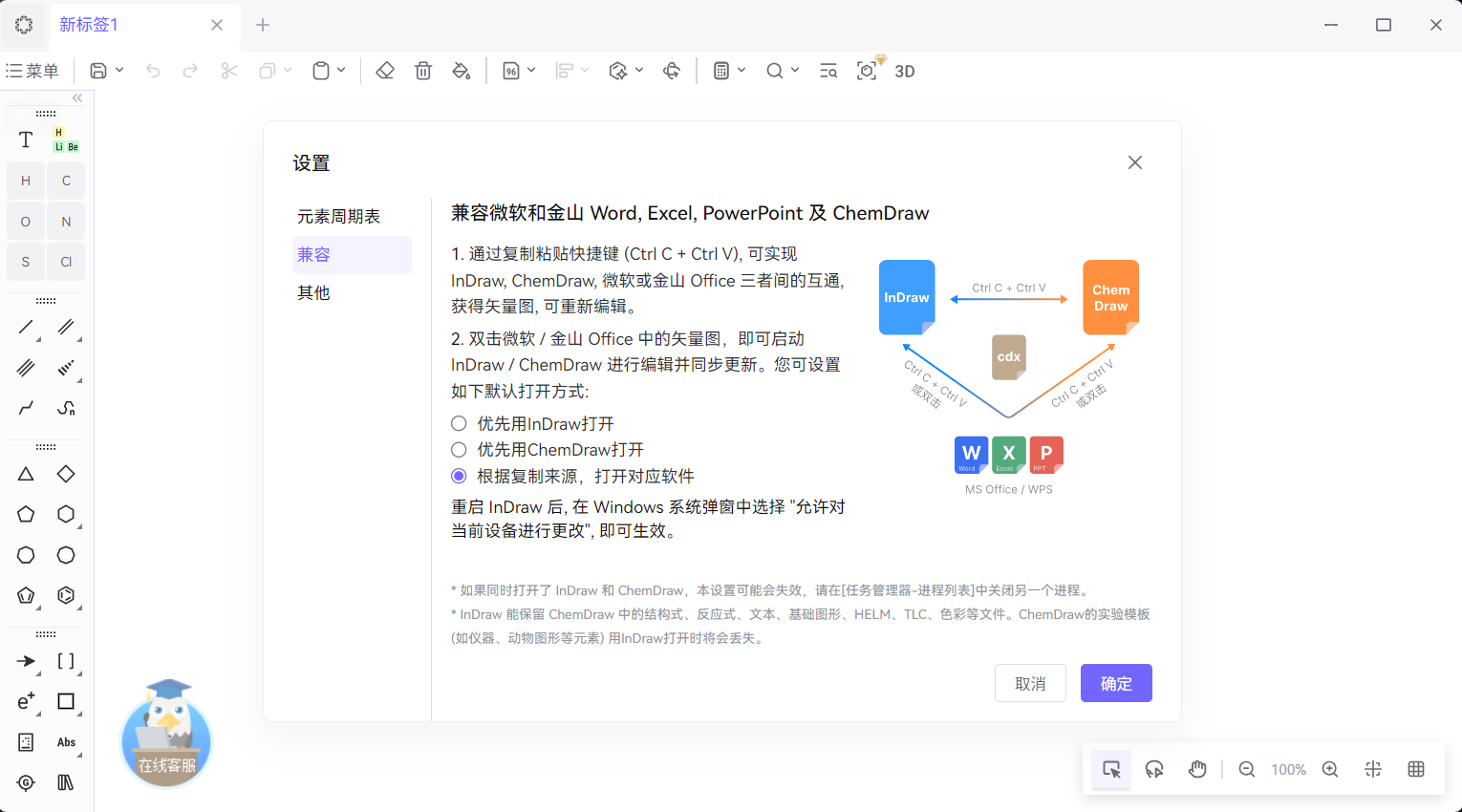The image size is (1462, 812).
Task: Collapse the left tool panel chevrons
Action: 77,97
